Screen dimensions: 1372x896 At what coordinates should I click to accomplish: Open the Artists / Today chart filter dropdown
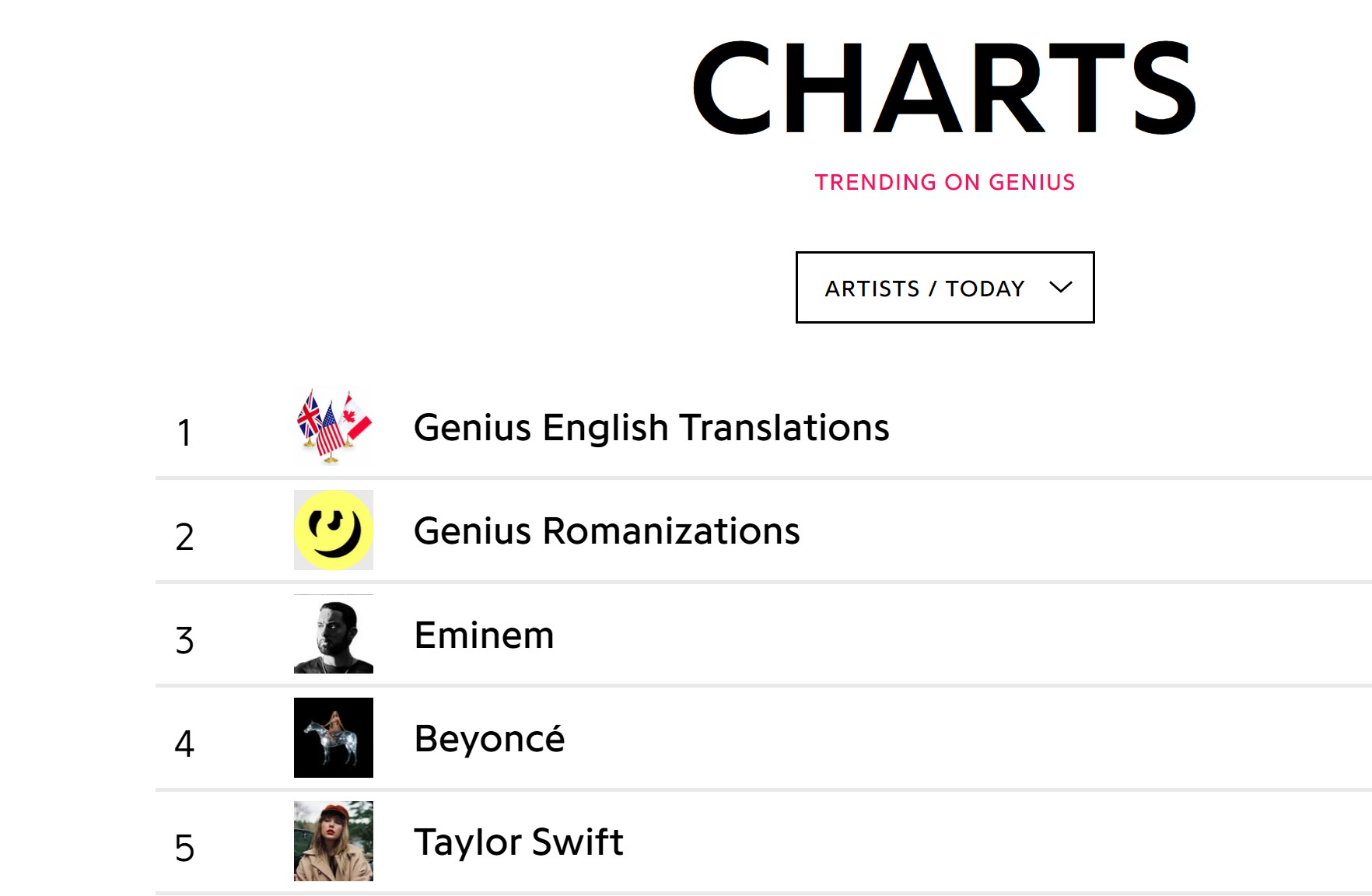(944, 288)
